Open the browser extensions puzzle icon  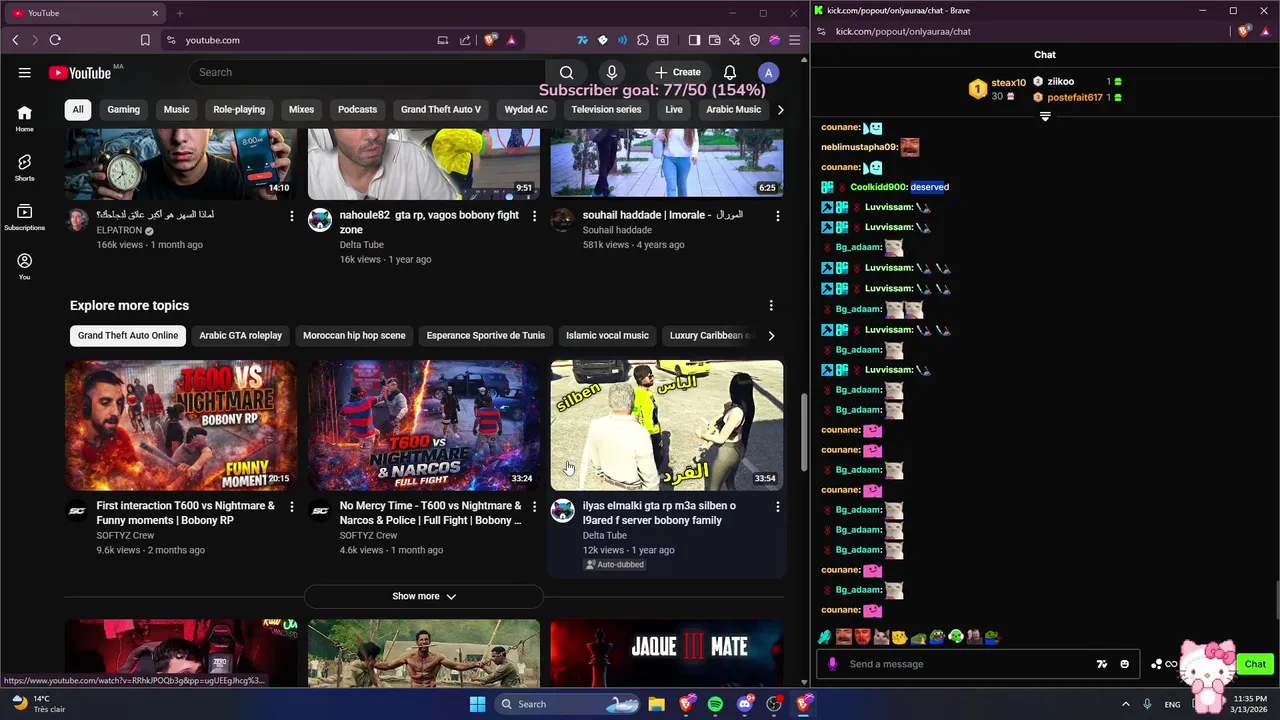pyautogui.click(x=642, y=40)
